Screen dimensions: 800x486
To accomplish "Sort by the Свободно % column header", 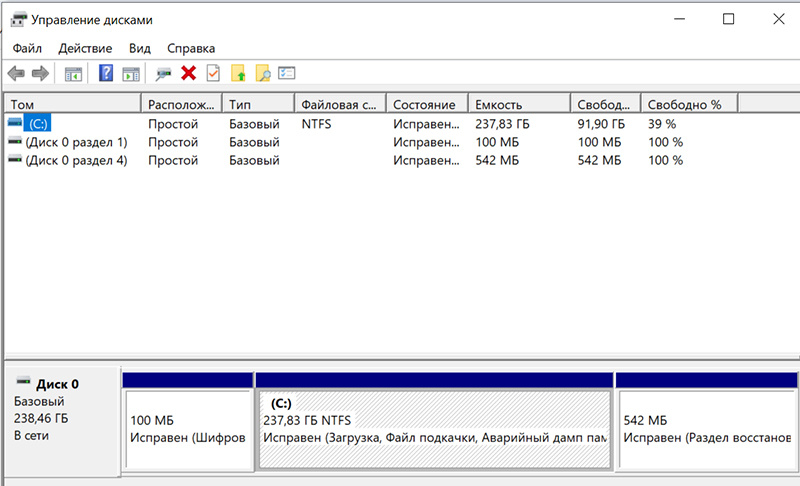I will pyautogui.click(x=689, y=104).
